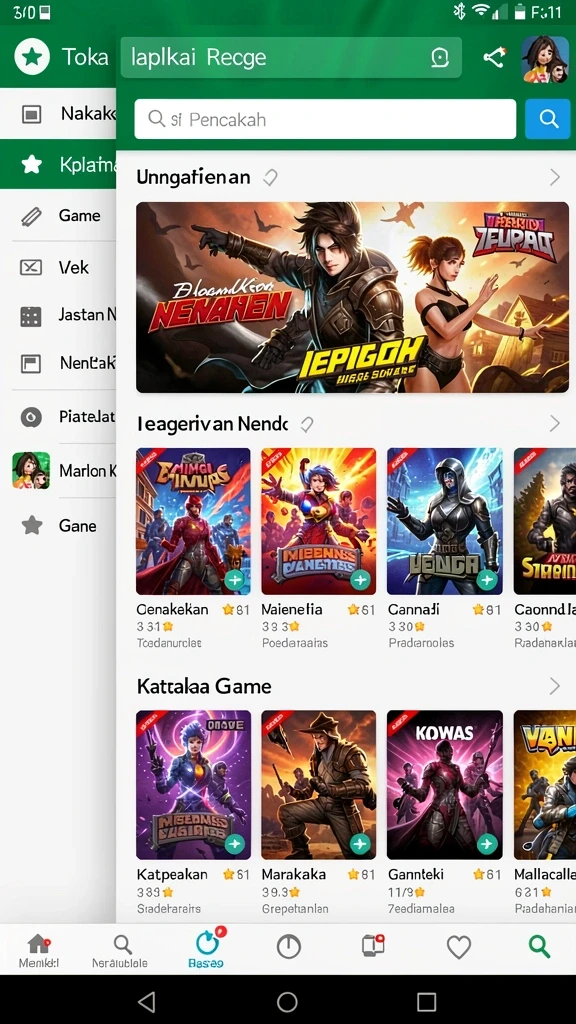Open Vek in the sidebar
Screen dimensions: 576x1024
[x=58, y=267]
